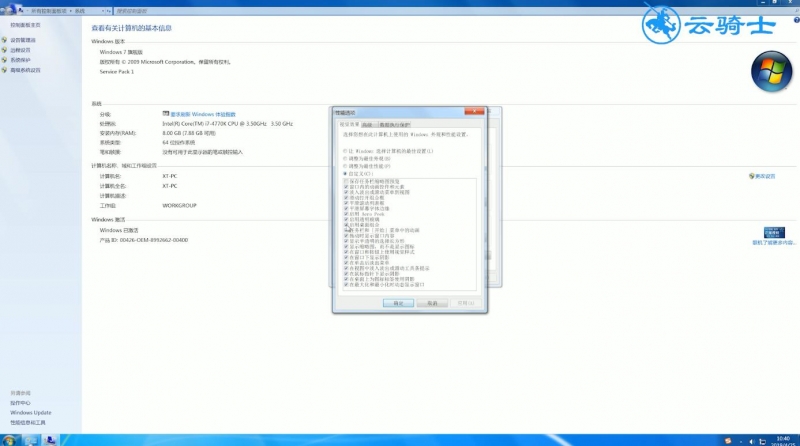Toggle the 平滑滚动列表框 checkbox
The height and width of the screenshot is (446, 800).
[346, 203]
